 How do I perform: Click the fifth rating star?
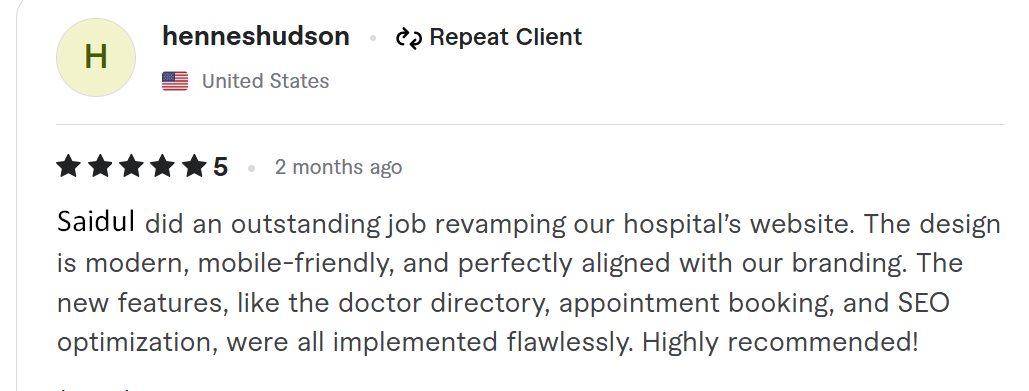[194, 167]
